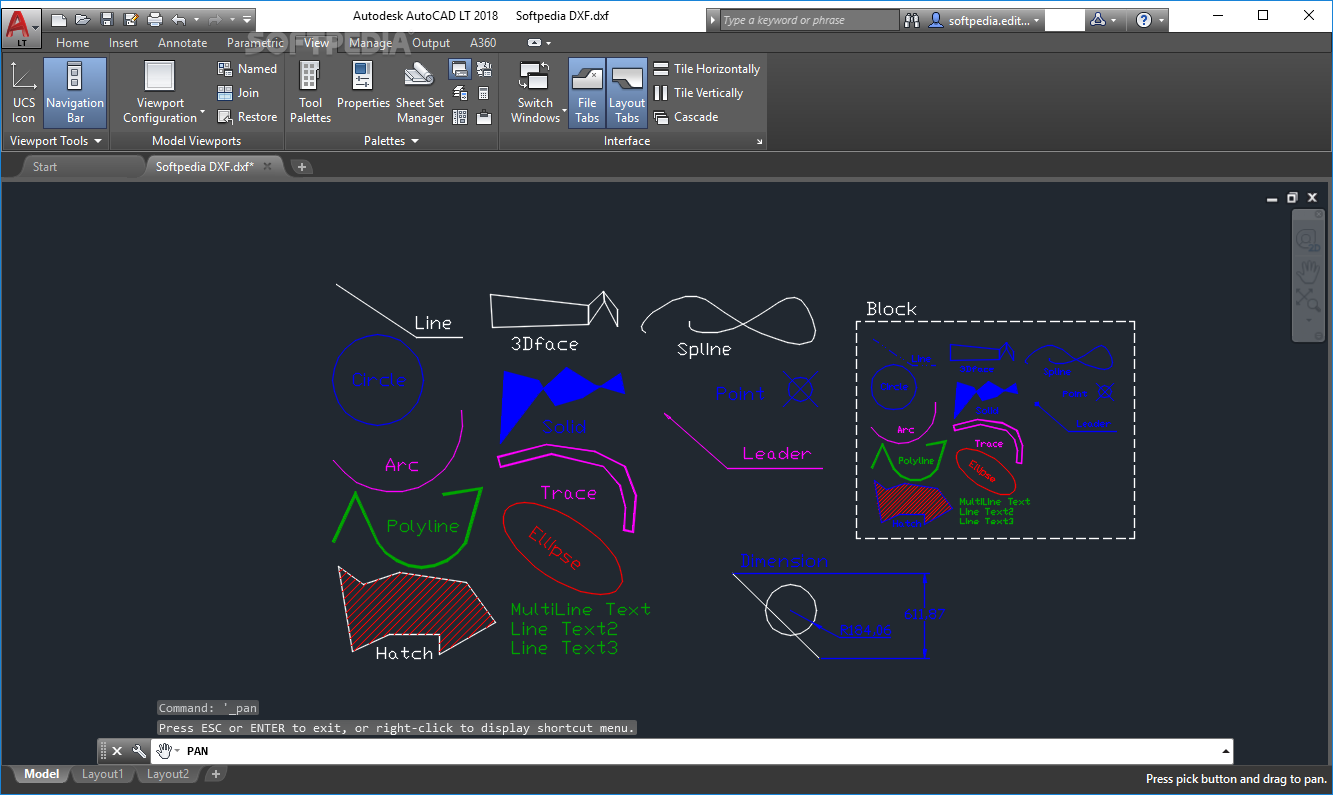Click the UCS Icon tool
The height and width of the screenshot is (795, 1333).
point(24,91)
